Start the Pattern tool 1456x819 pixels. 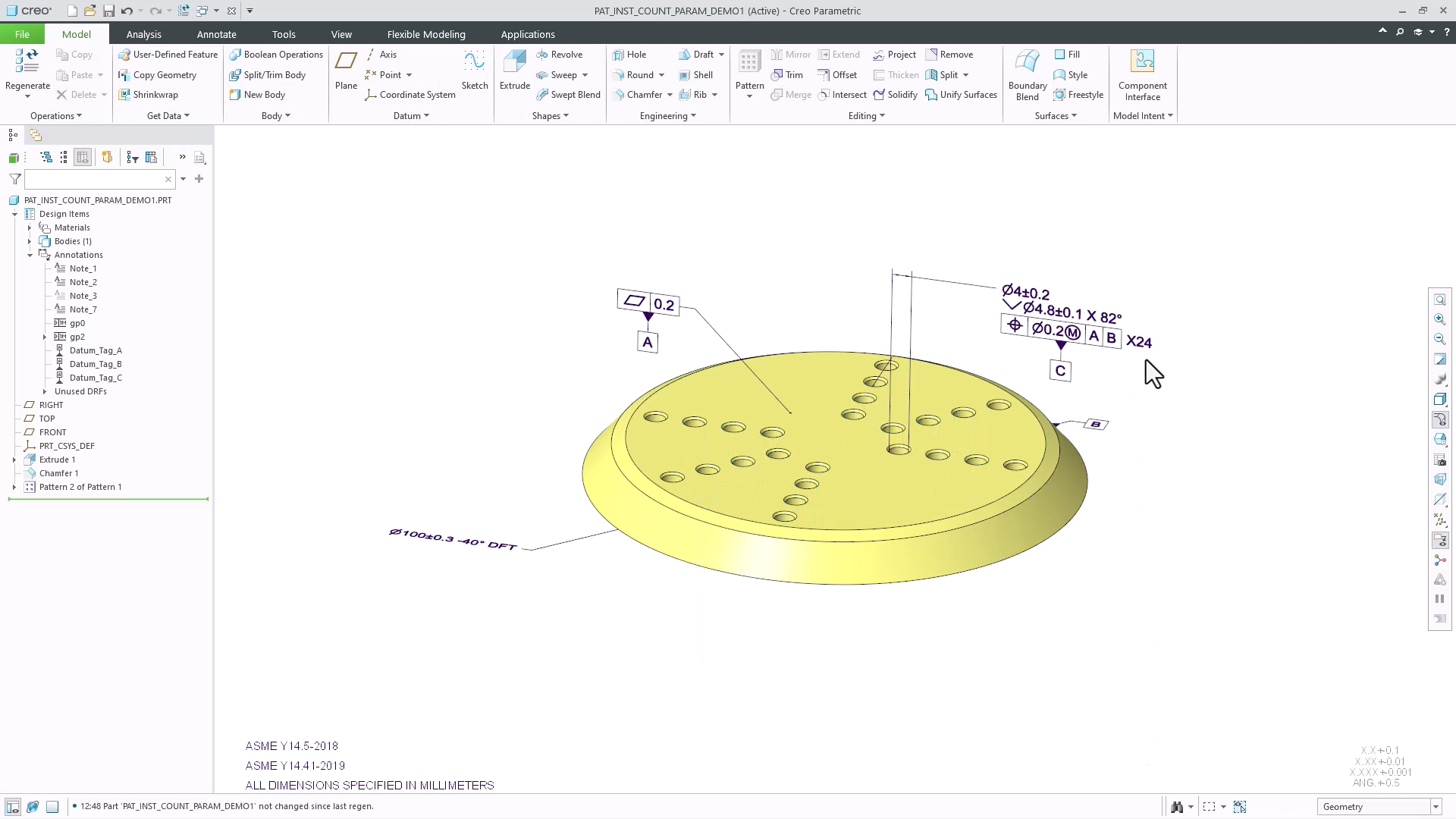(x=748, y=72)
